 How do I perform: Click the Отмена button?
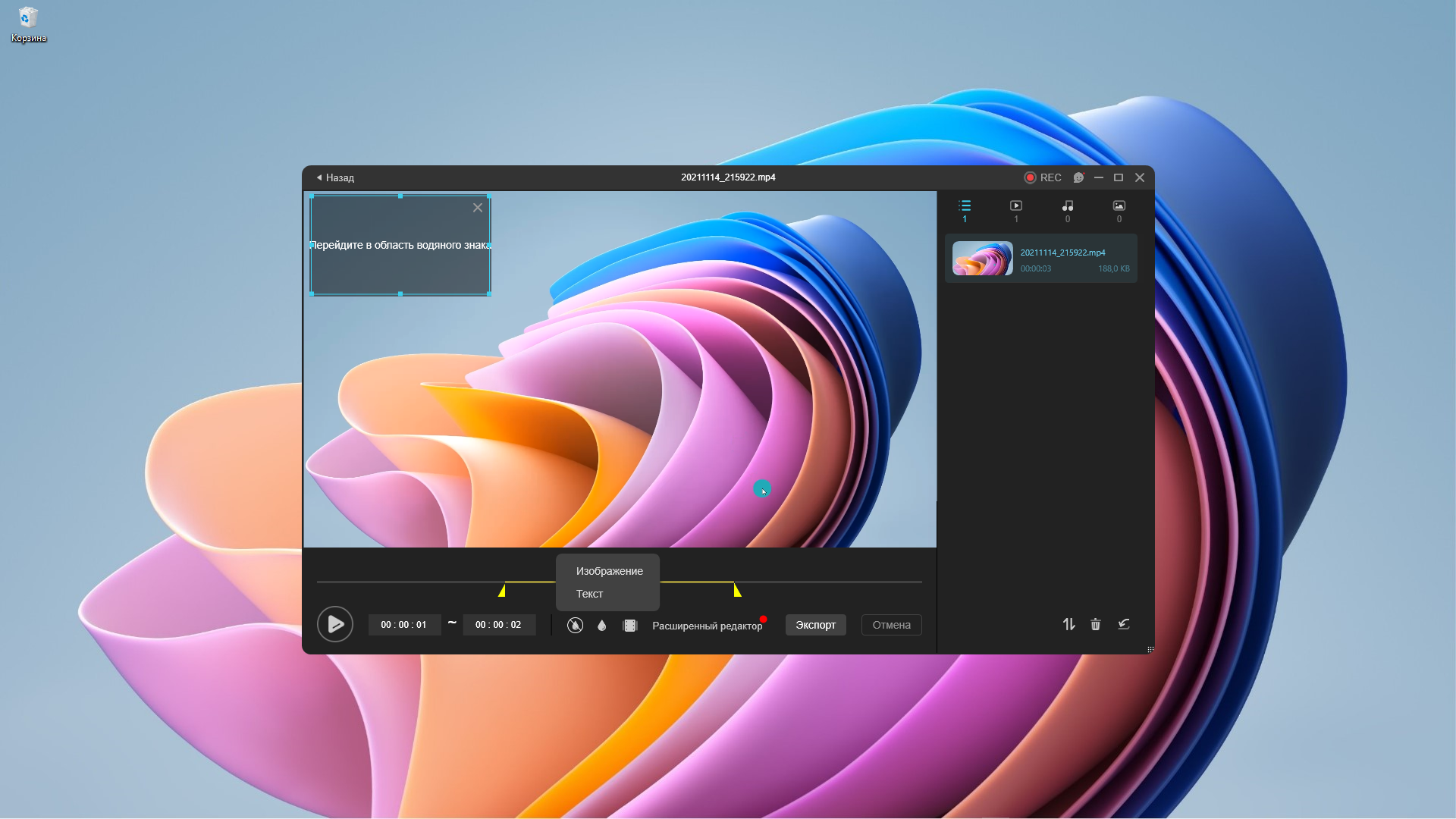pos(891,625)
